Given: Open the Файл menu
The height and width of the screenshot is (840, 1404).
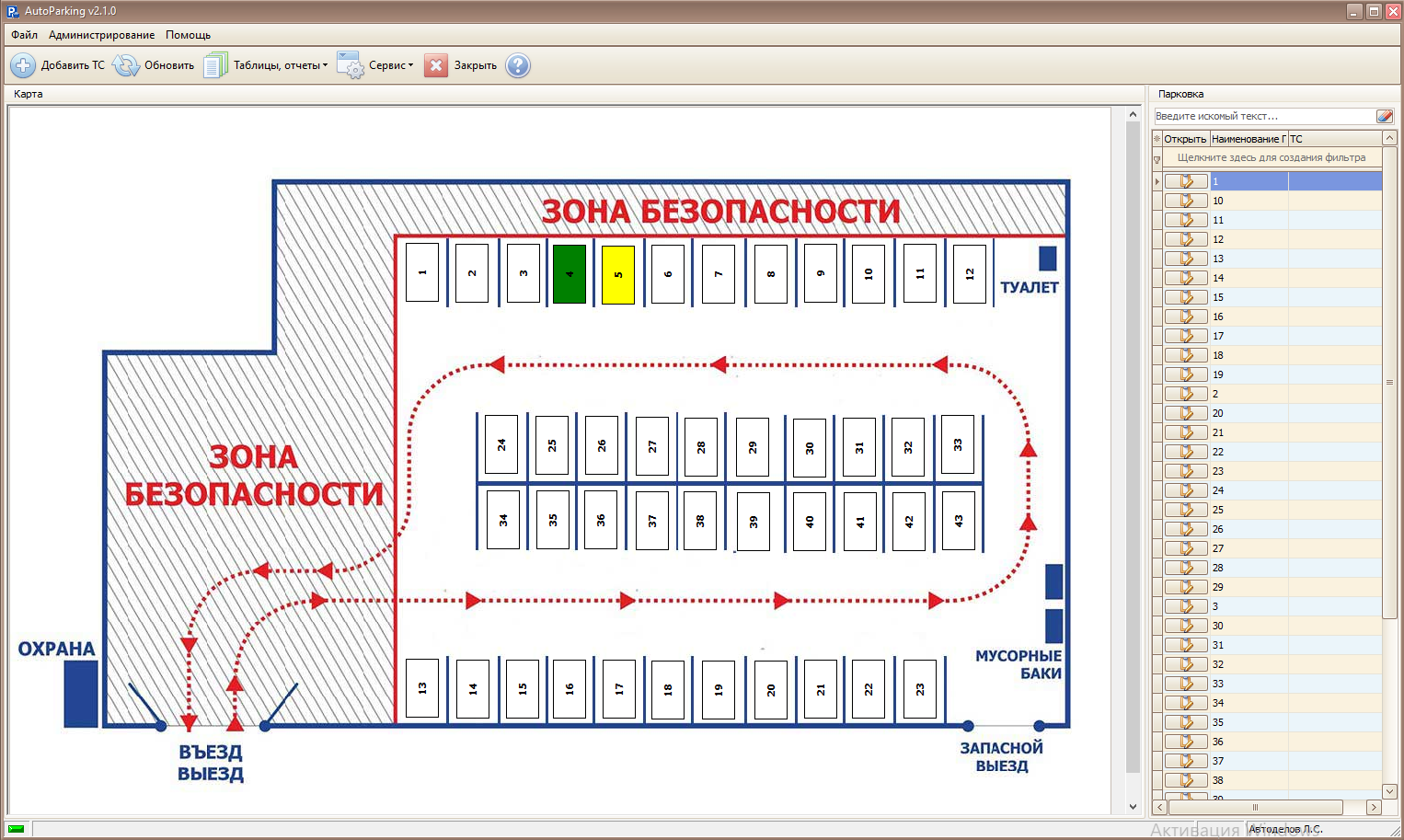Looking at the screenshot, I should click(24, 35).
